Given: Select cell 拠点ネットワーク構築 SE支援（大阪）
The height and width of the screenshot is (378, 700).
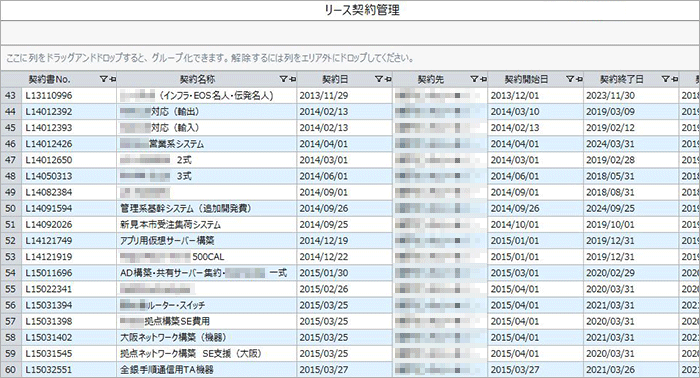Looking at the screenshot, I should pos(207,353).
